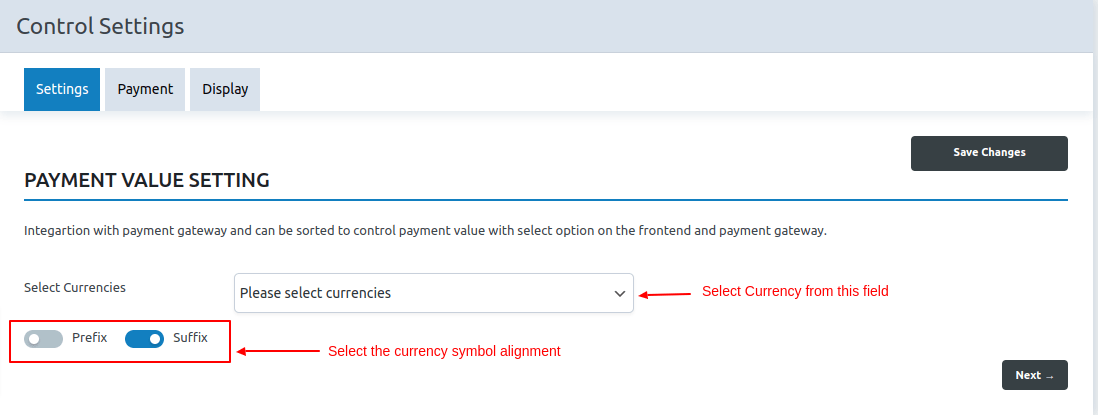Screen dimensions: 1098x415
Task: Click the Suffix label text
Action: pyautogui.click(x=190, y=338)
